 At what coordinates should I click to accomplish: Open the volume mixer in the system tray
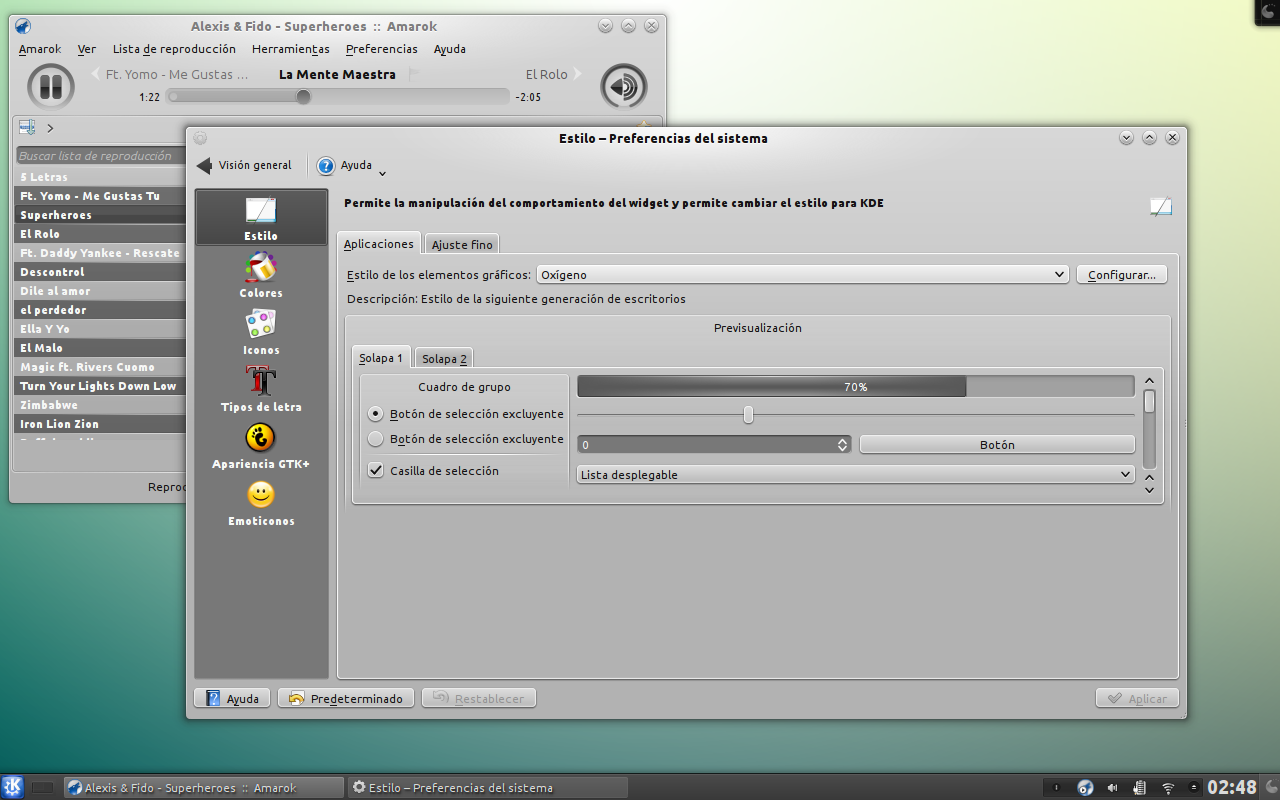1113,788
